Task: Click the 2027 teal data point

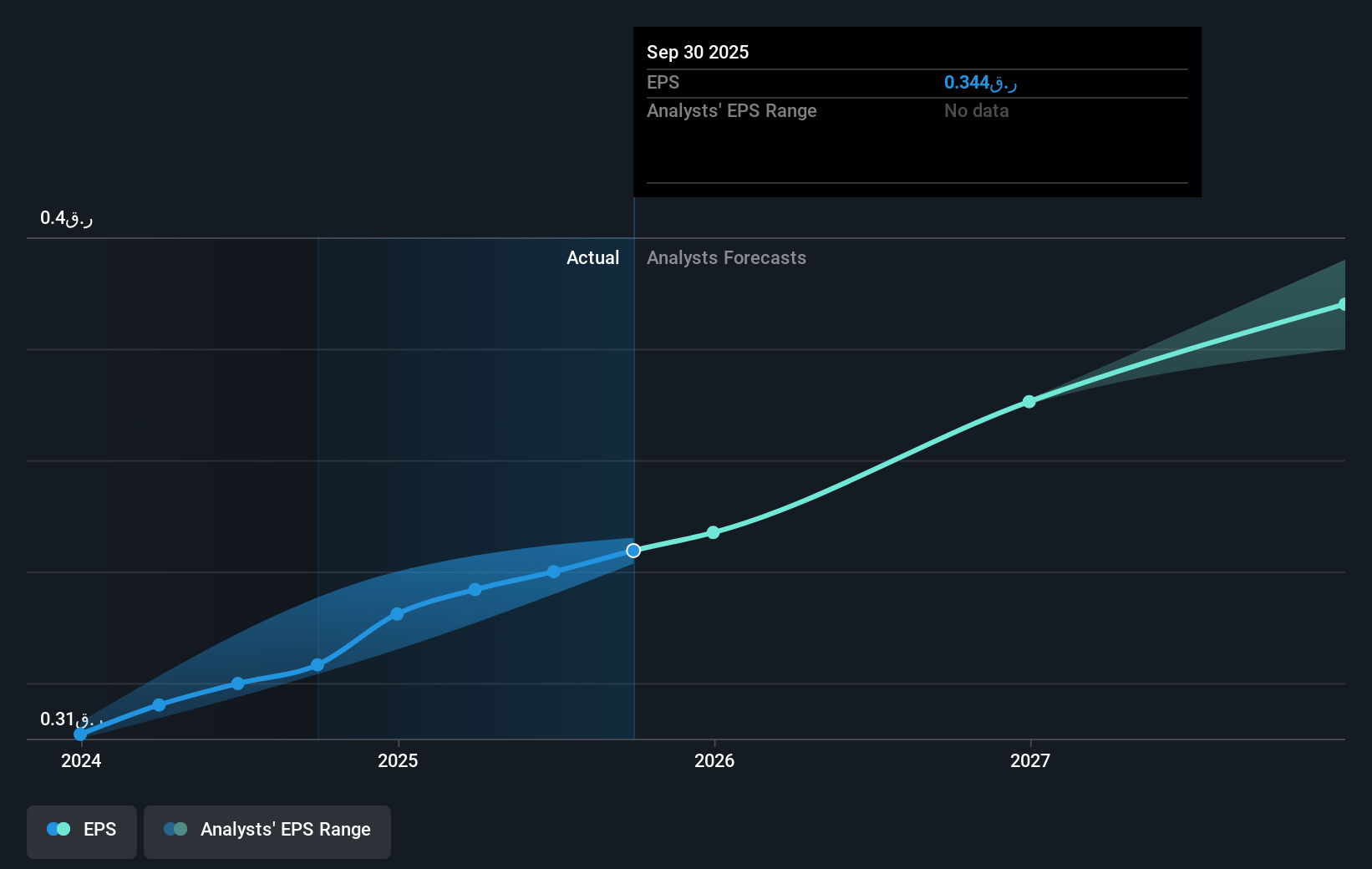Action: tap(1029, 402)
